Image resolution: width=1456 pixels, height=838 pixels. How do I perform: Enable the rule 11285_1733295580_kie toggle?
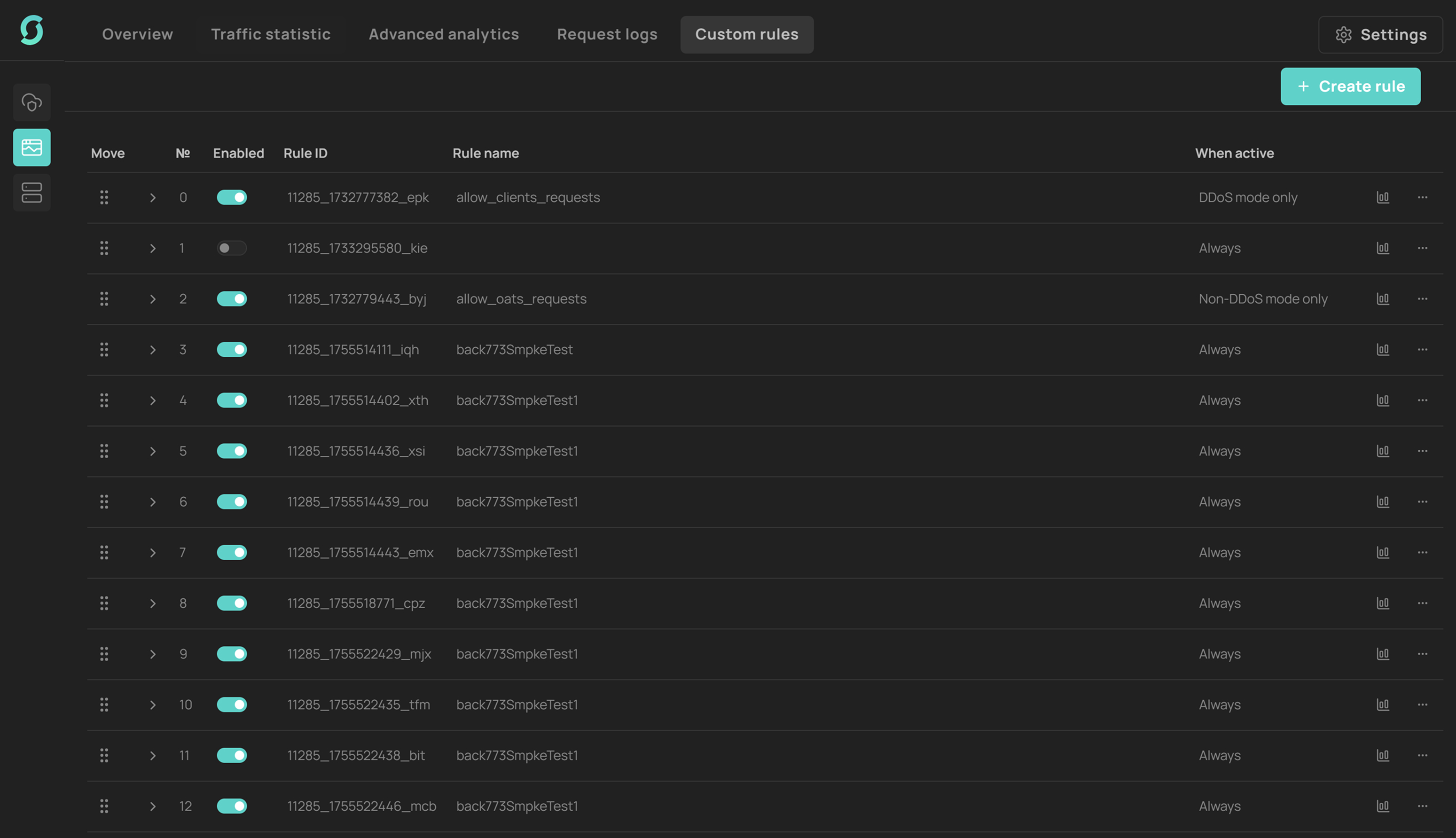[x=231, y=248]
